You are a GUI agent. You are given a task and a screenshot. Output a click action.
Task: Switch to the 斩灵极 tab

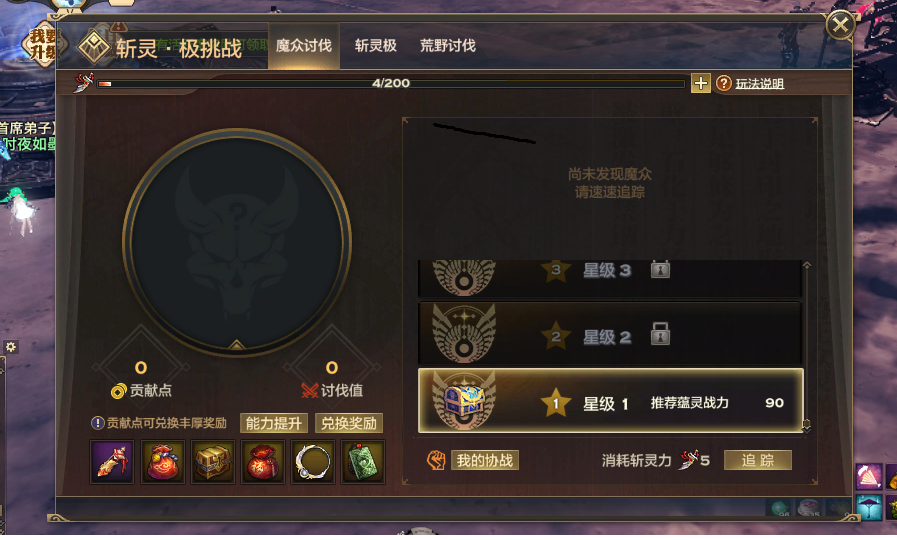click(375, 46)
